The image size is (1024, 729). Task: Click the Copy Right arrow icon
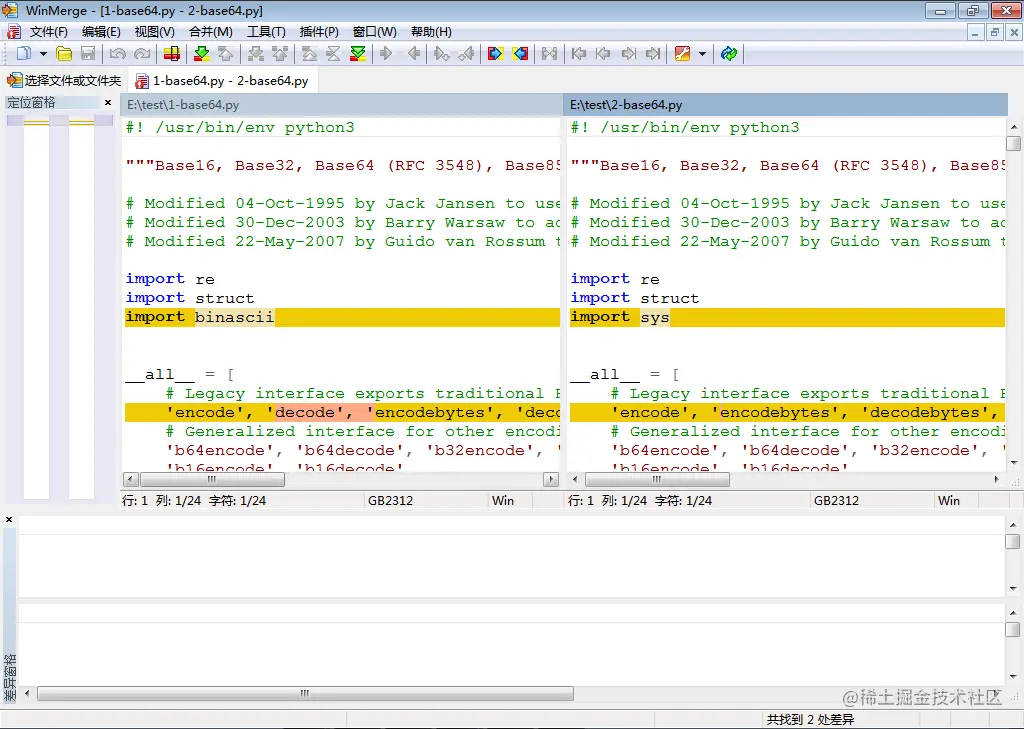tap(386, 54)
